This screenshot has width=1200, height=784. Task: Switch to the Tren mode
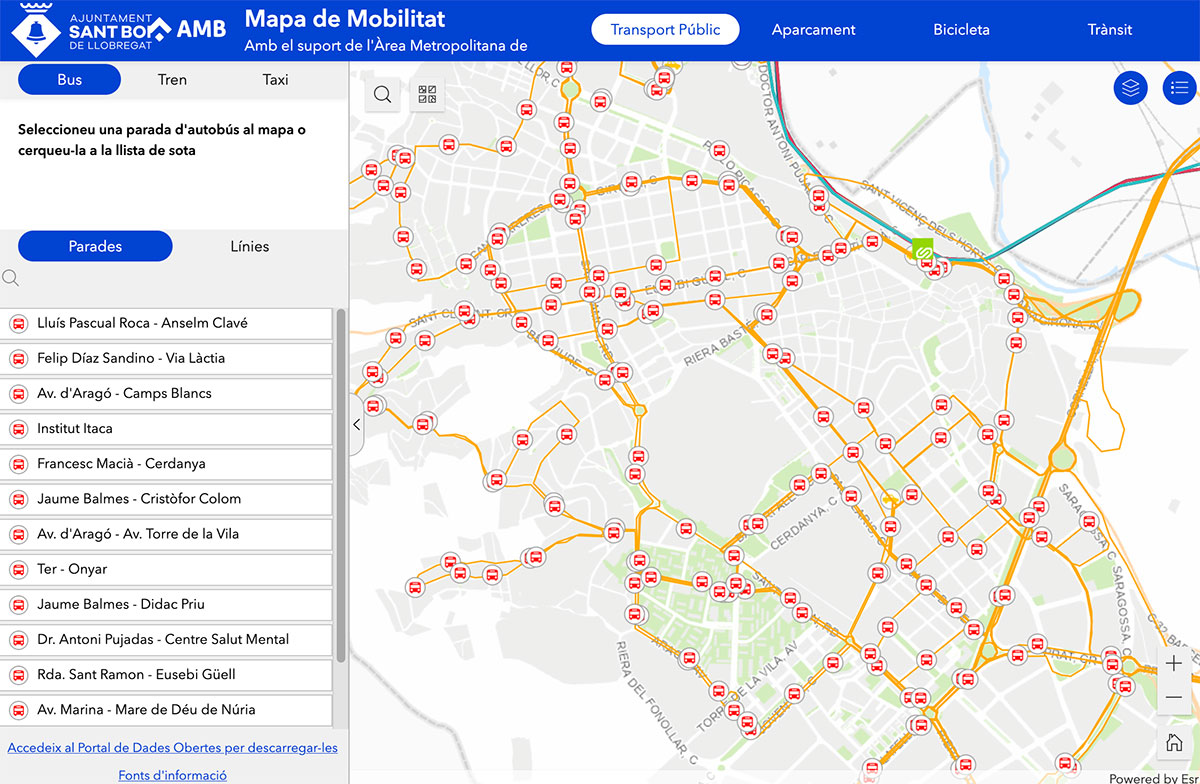172,80
